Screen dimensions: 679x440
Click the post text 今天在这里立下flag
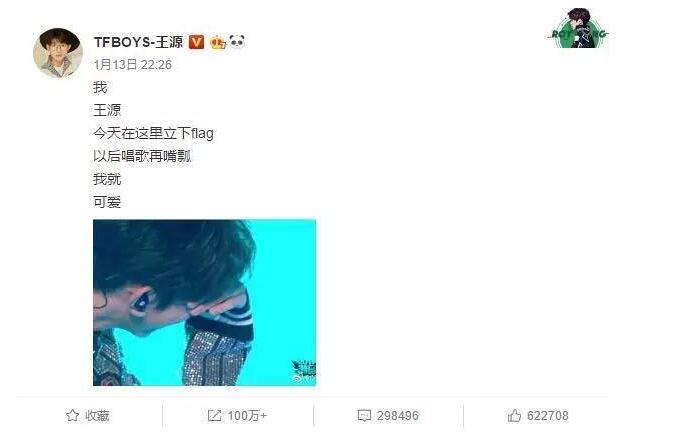(x=153, y=133)
